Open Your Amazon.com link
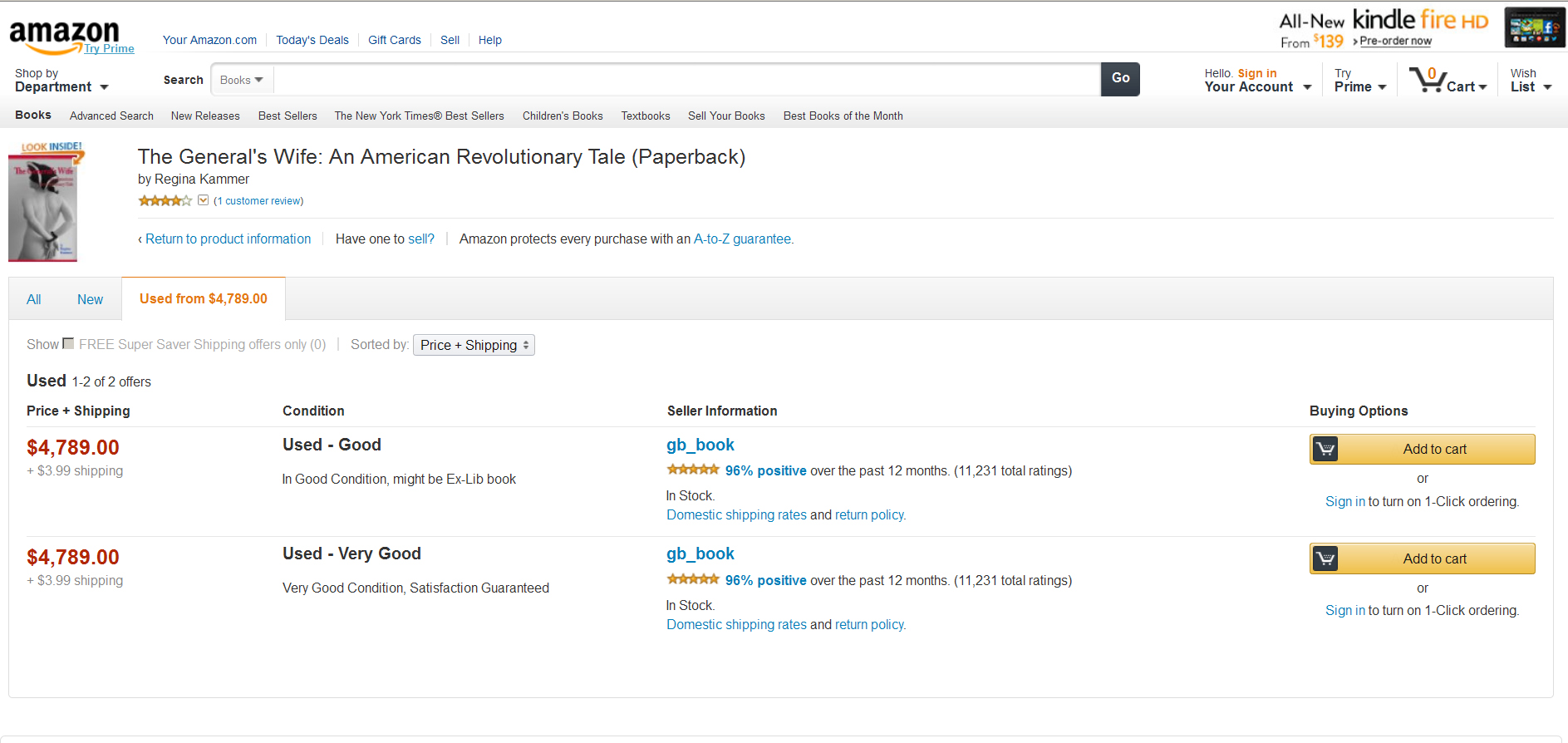Viewport: 1568px width, 743px height. [x=210, y=40]
